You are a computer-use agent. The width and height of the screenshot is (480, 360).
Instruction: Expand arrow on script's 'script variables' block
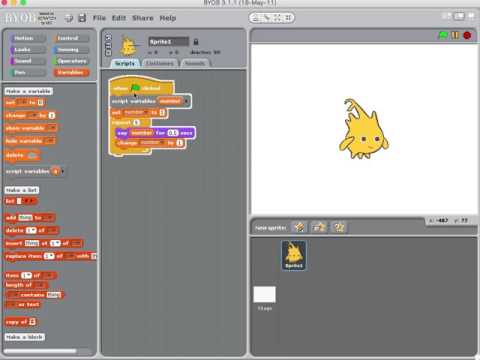pos(186,101)
